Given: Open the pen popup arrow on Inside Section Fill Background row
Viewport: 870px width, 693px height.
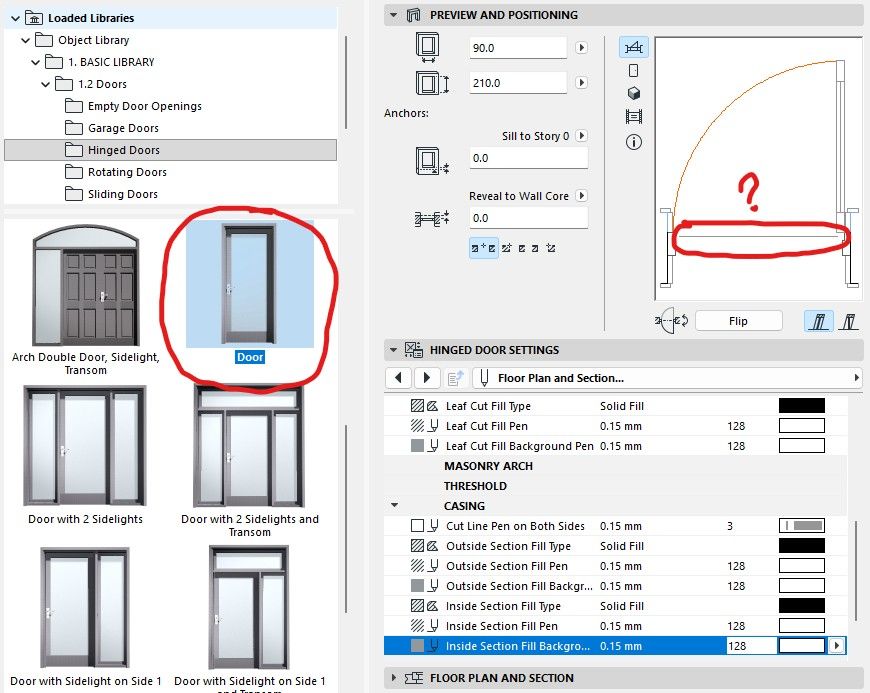Looking at the screenshot, I should (x=837, y=646).
